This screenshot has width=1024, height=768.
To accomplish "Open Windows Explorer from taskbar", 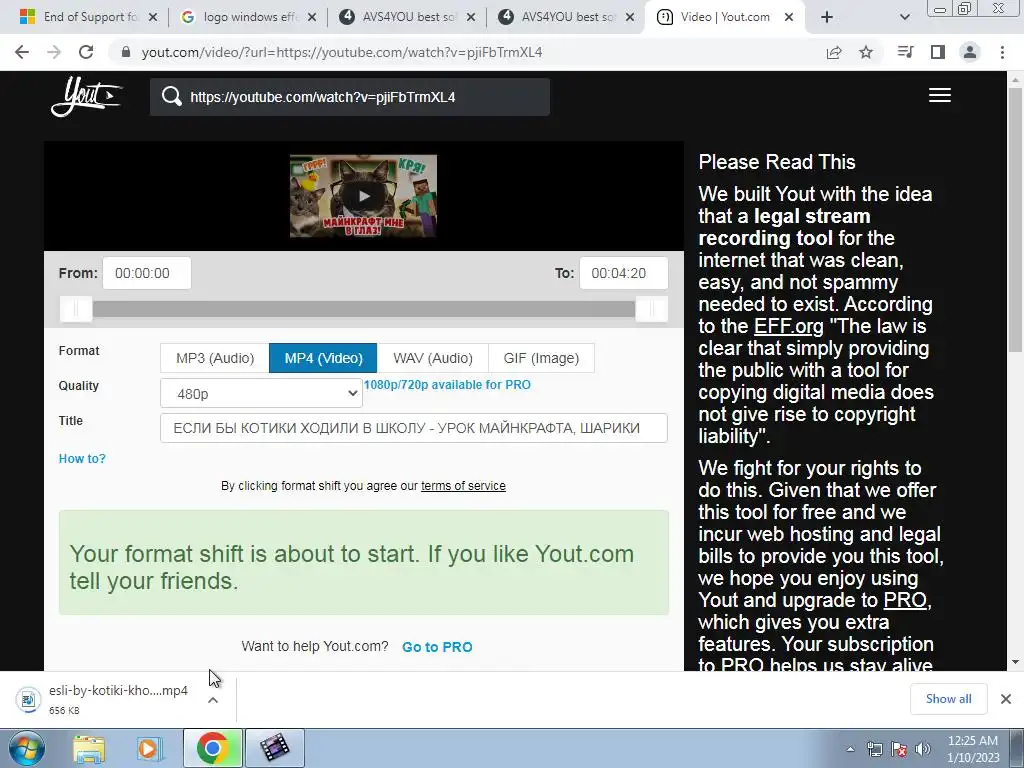I will (88, 748).
